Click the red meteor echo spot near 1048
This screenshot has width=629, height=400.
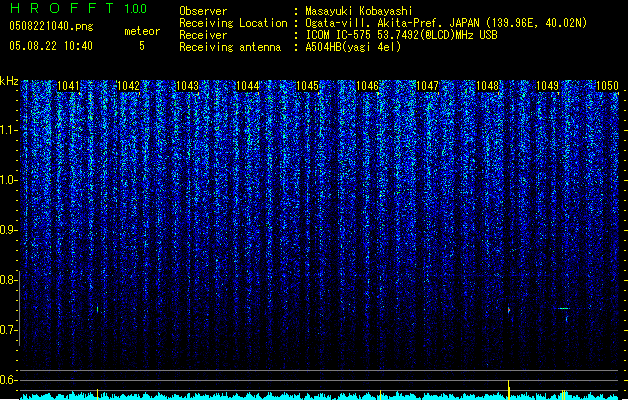point(509,310)
